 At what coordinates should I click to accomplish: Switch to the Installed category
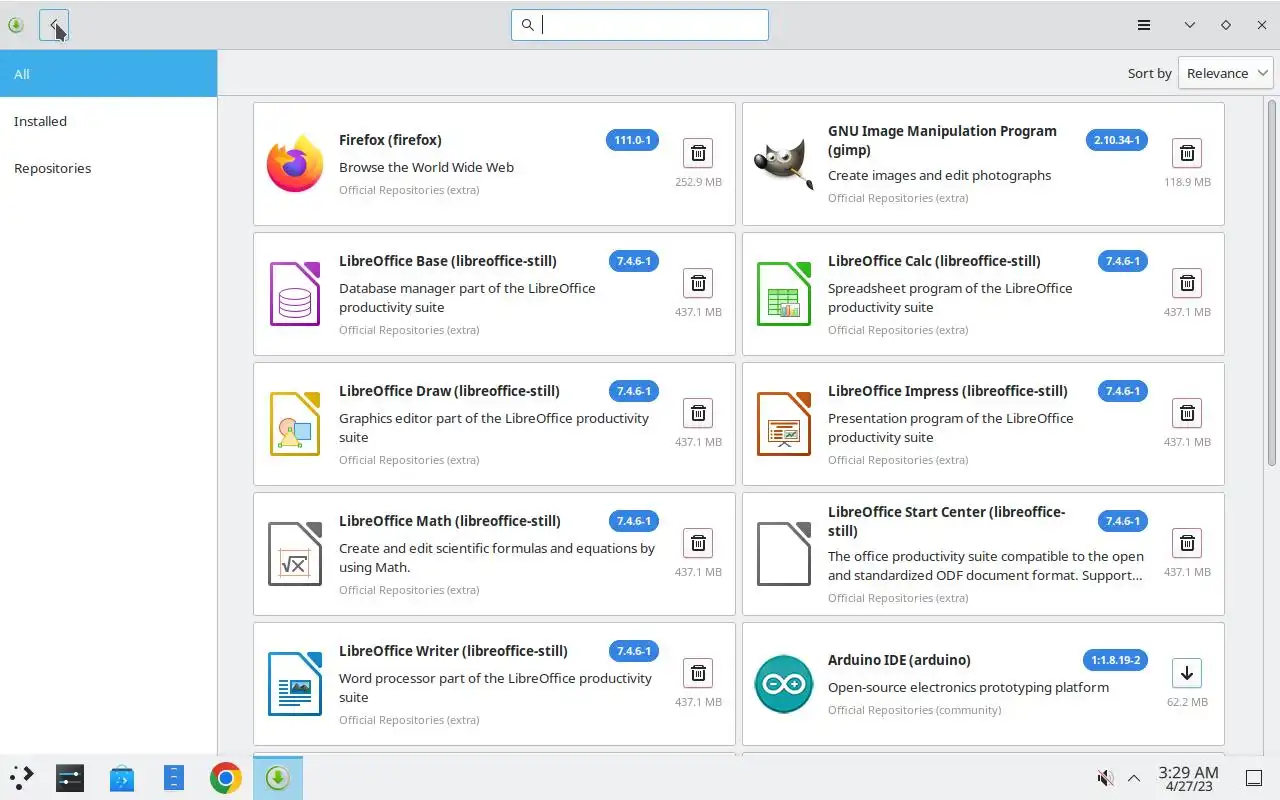click(108, 121)
